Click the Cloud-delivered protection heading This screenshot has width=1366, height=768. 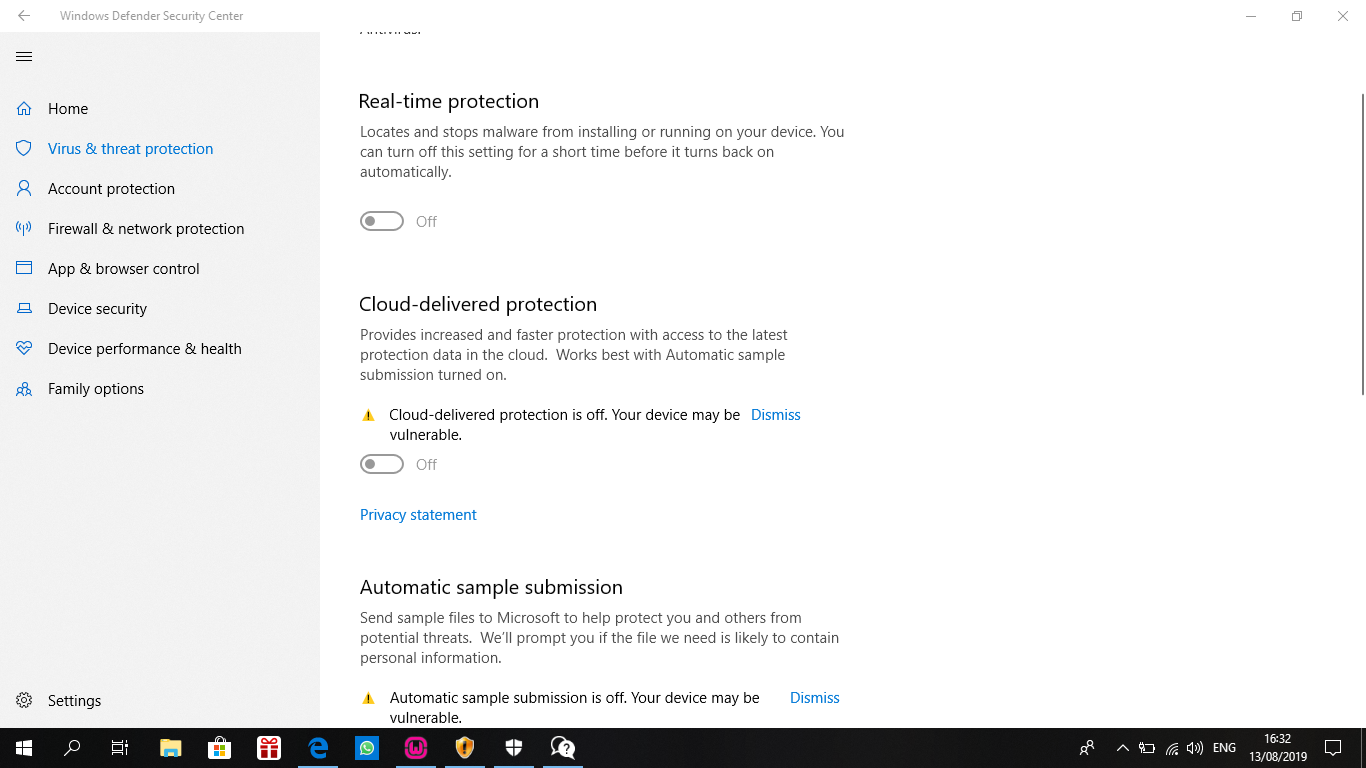[478, 304]
